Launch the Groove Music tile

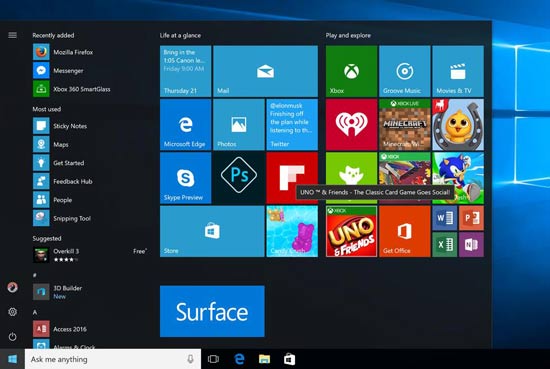point(405,71)
